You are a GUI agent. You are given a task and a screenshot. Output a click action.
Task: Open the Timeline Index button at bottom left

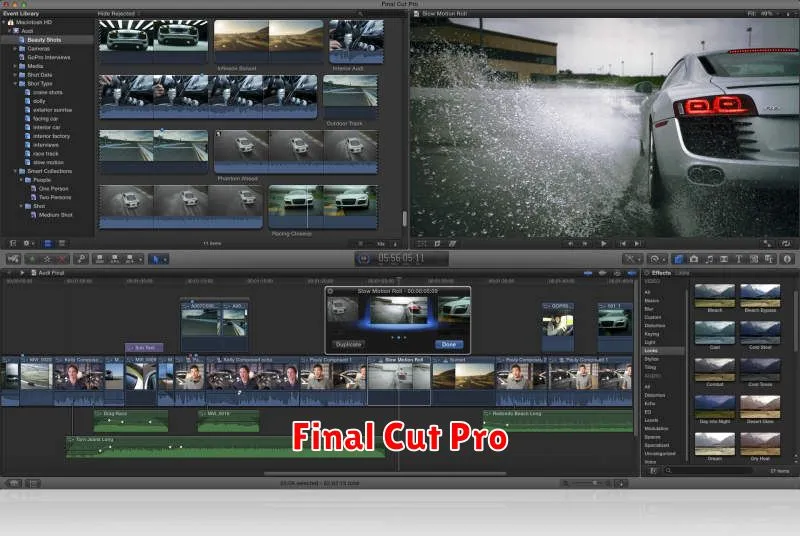(x=32, y=483)
